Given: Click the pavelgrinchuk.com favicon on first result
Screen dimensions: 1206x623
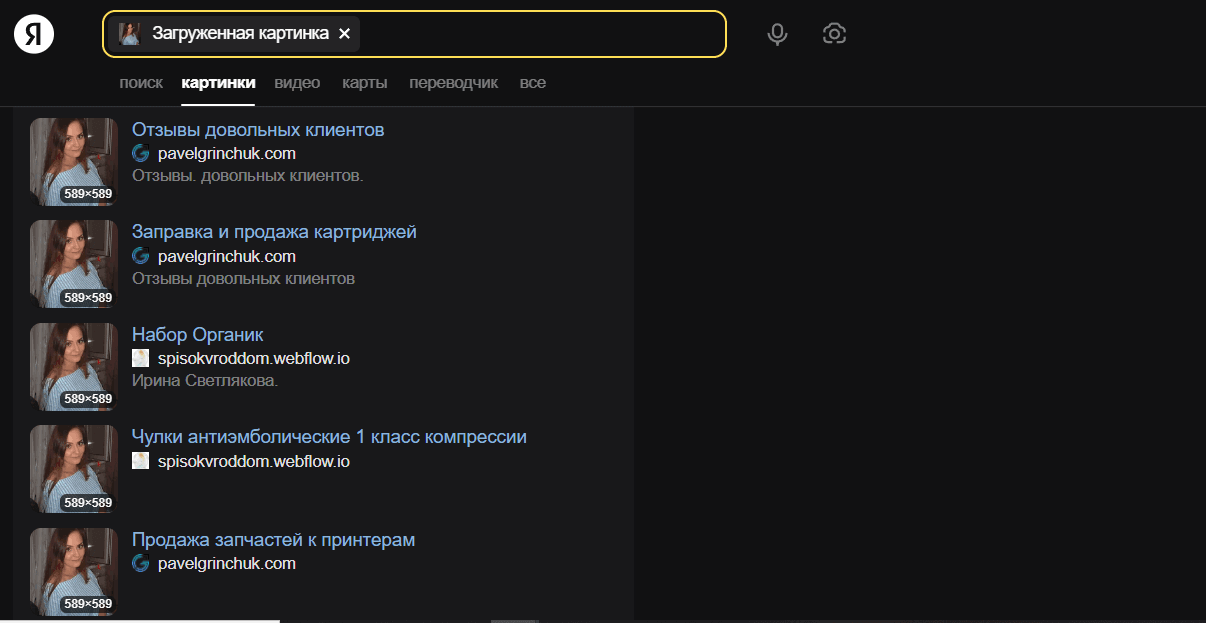Looking at the screenshot, I should click(140, 153).
